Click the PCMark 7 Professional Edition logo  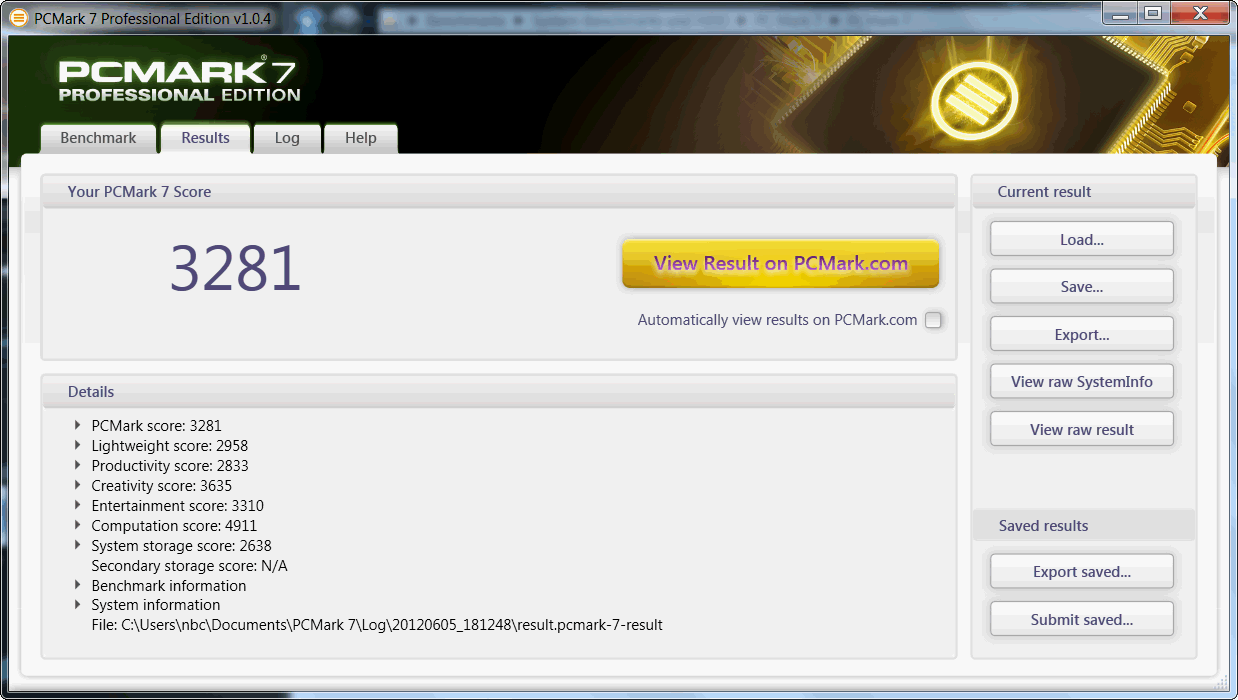click(x=179, y=79)
